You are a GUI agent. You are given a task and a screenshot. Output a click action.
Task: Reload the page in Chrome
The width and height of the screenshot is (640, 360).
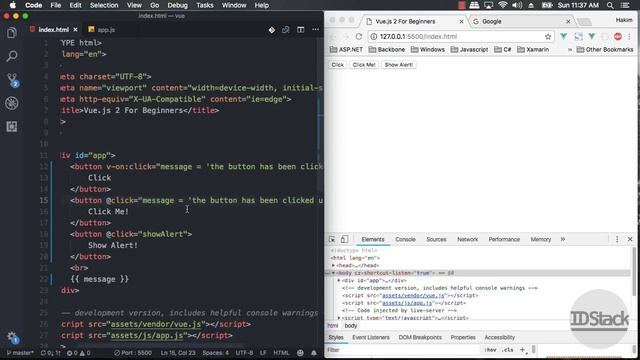coord(359,36)
